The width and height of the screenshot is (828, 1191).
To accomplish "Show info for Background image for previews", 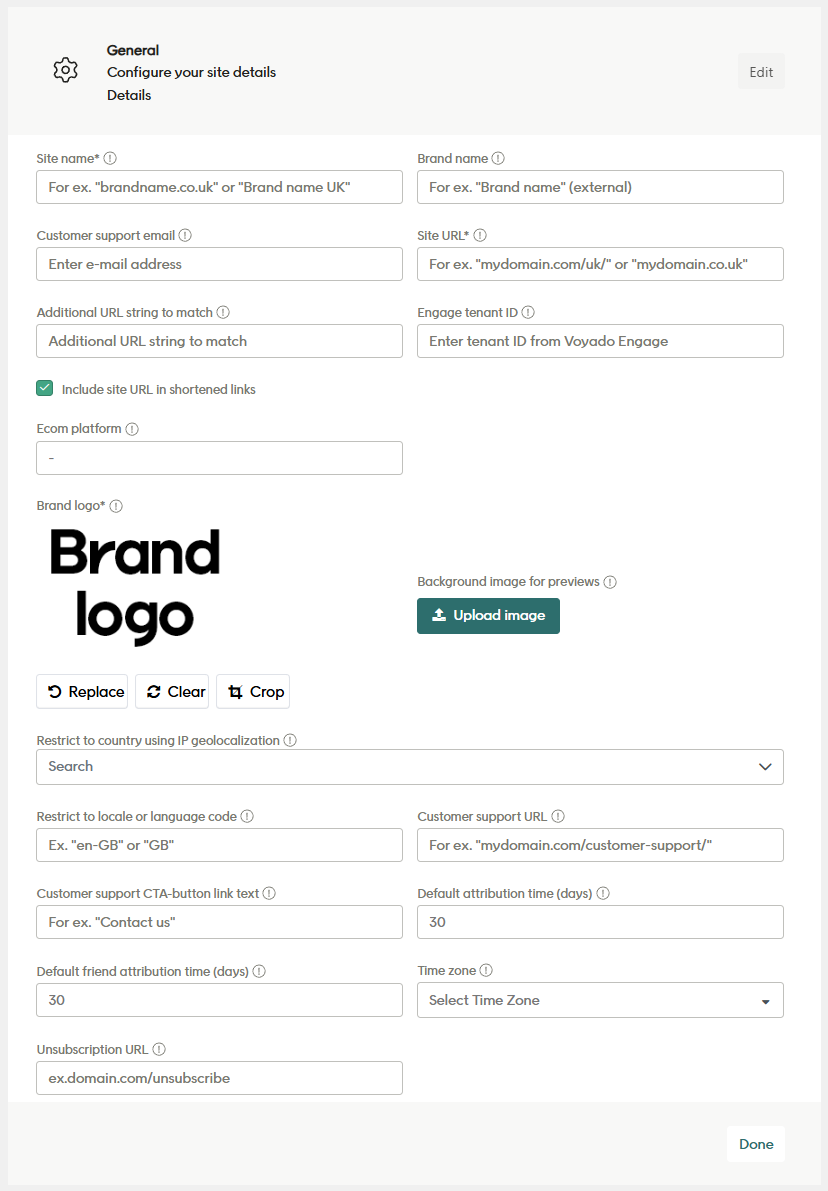I will [x=610, y=582].
